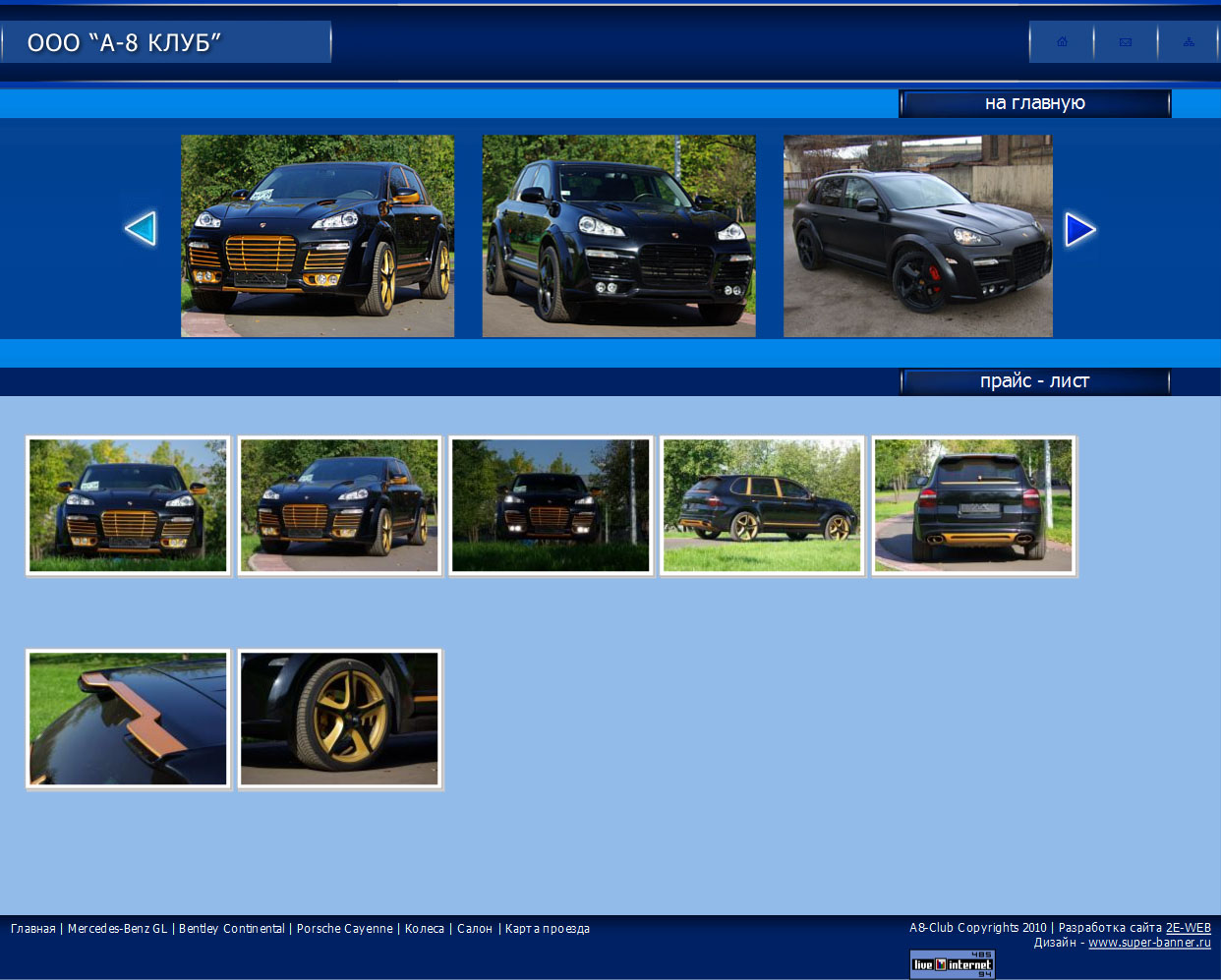
Task: Open the roof spoiler close-up thumbnail
Action: [128, 719]
